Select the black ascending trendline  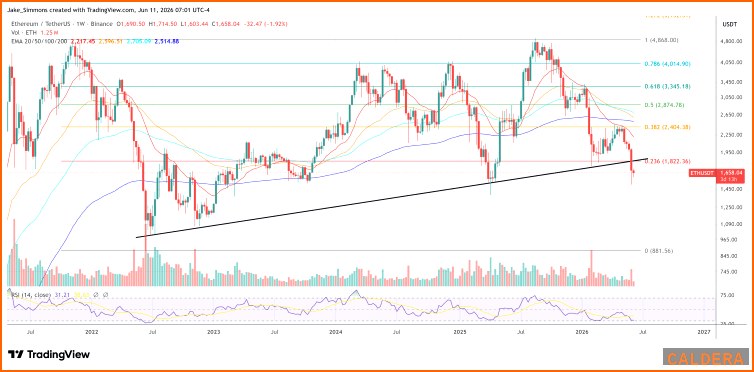[392, 198]
